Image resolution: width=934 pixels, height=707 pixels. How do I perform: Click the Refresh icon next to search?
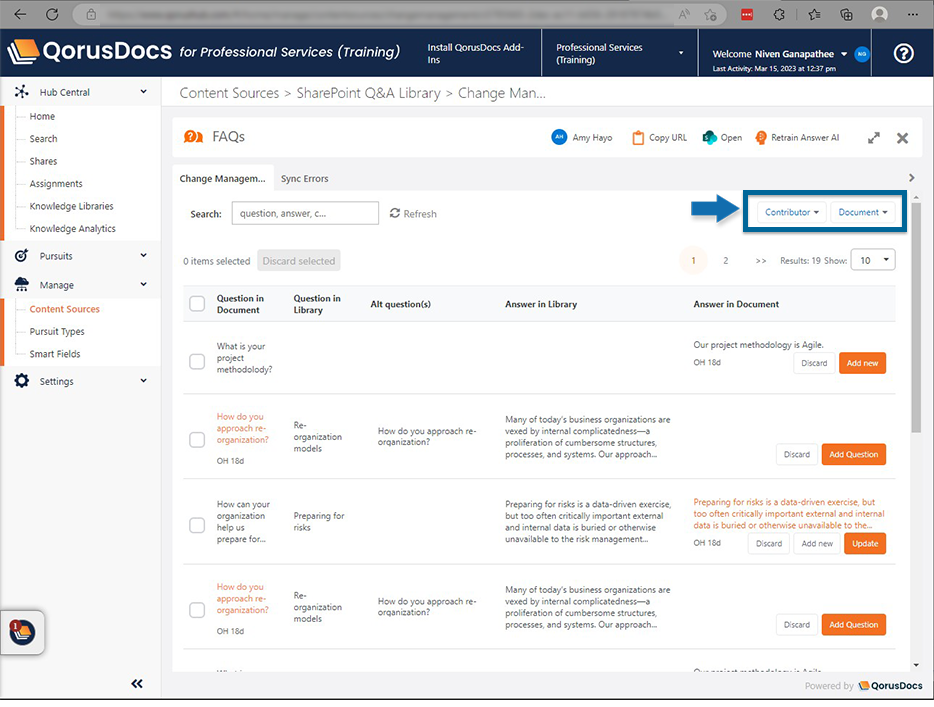coord(394,213)
